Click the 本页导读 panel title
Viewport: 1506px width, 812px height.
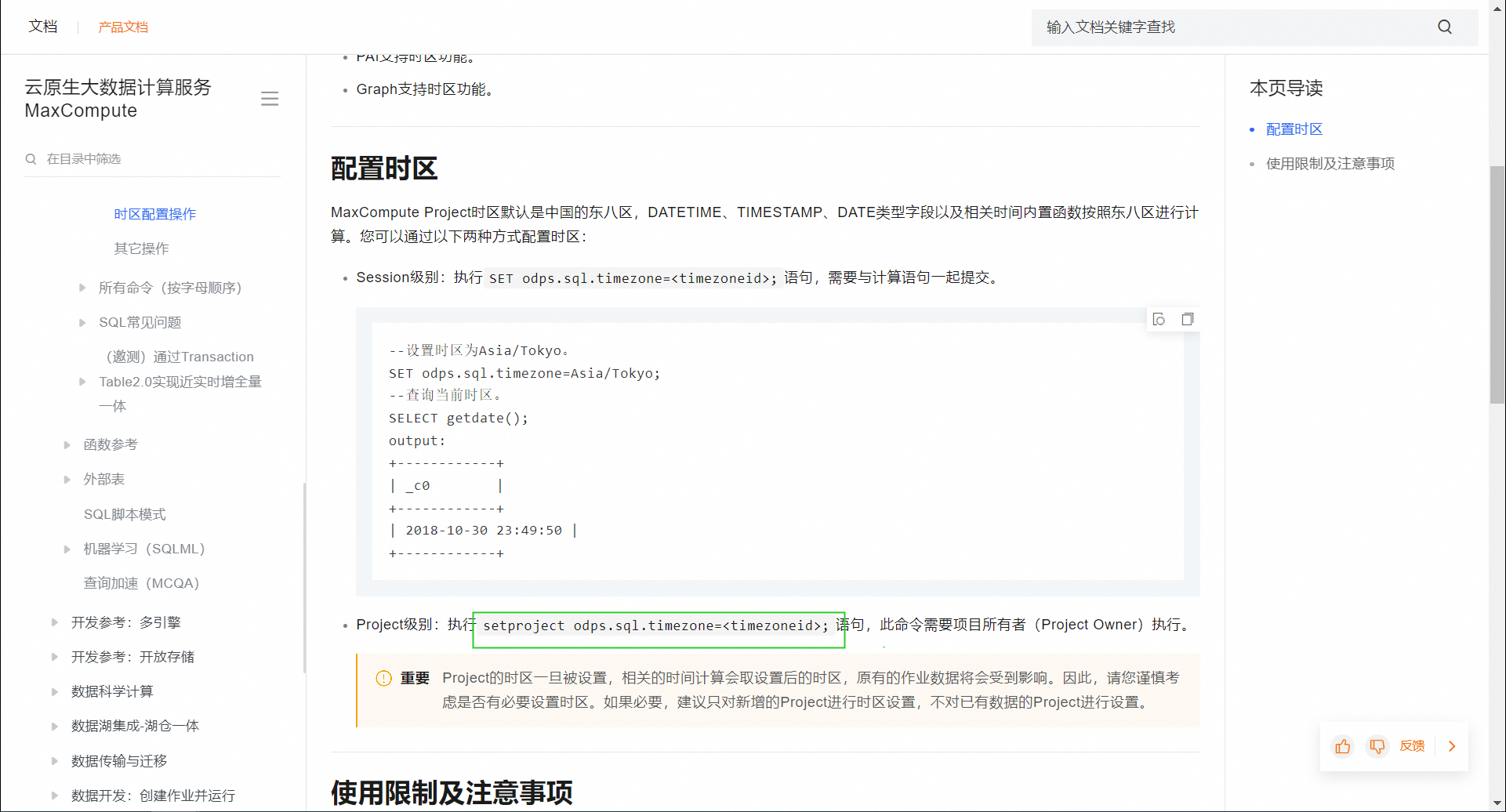click(x=1286, y=88)
